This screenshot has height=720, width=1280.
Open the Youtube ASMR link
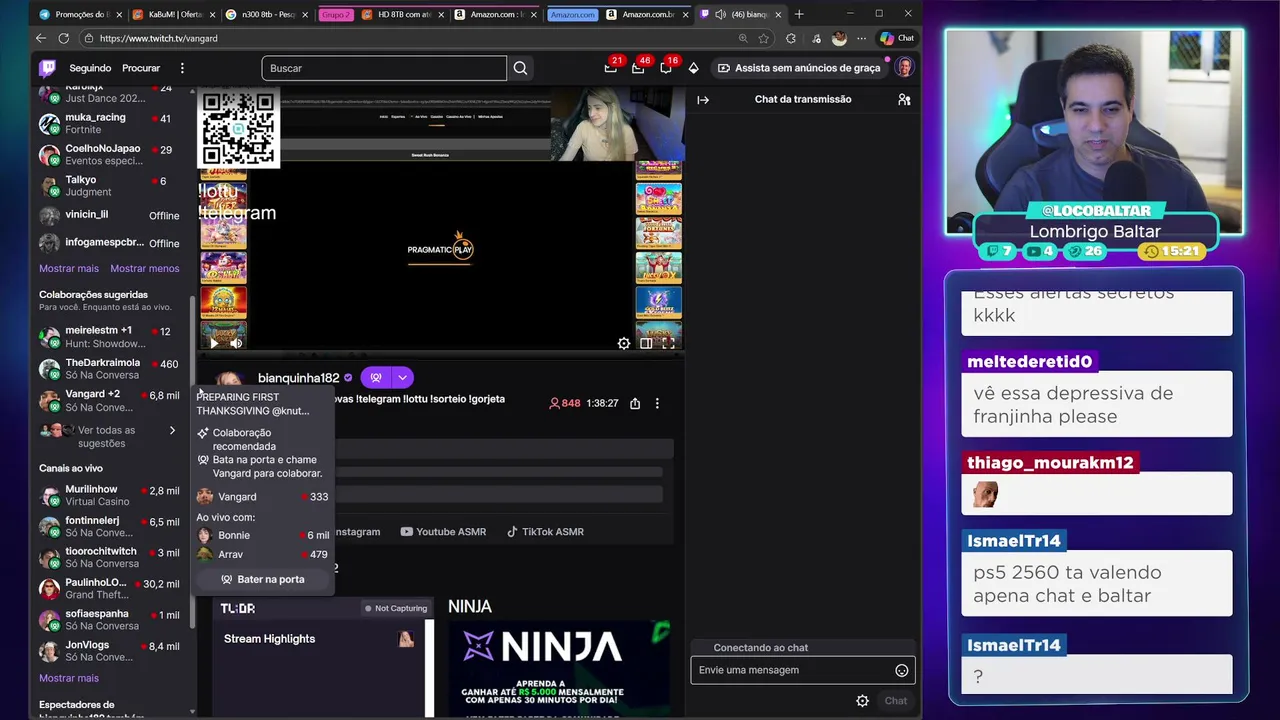(x=442, y=532)
